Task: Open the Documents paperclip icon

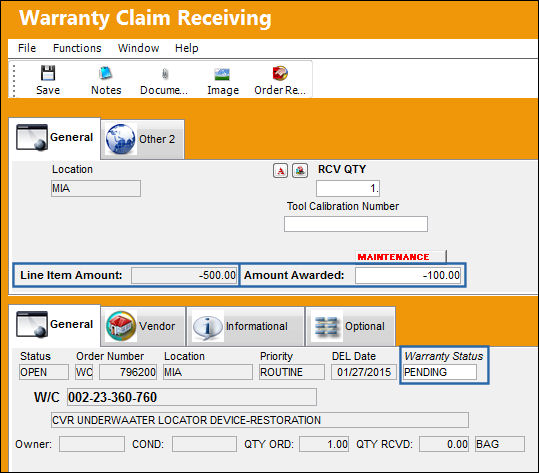Action: click(x=165, y=73)
